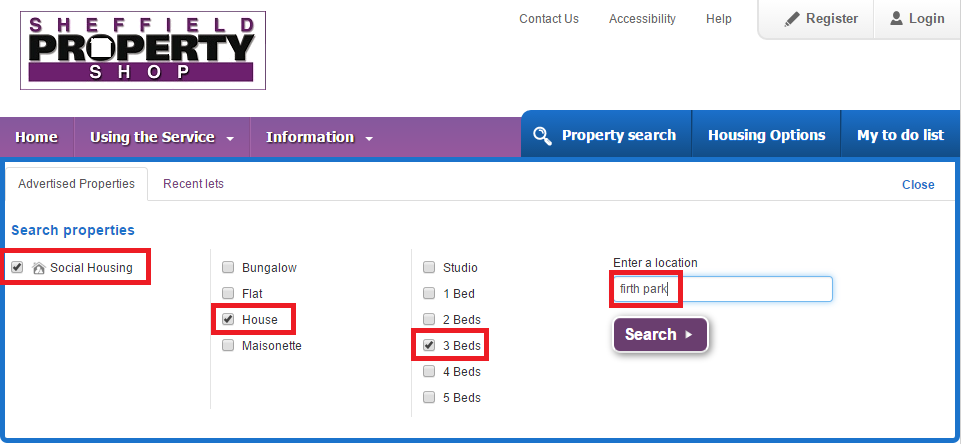
Task: Open the Contact Us link
Action: click(549, 19)
